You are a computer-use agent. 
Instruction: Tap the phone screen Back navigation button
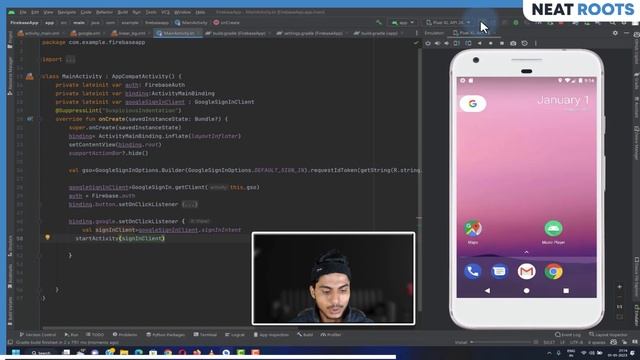(487, 291)
